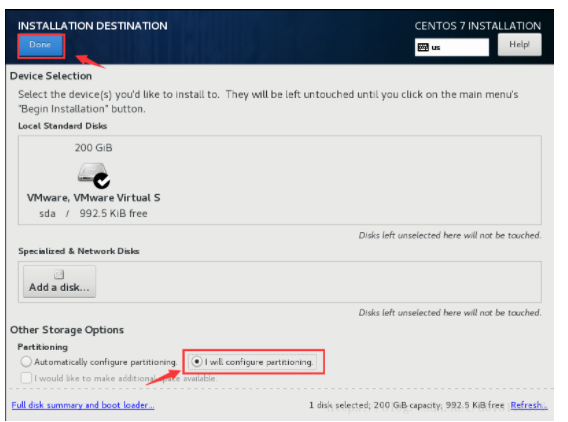Check 'I would like to make additional space available'
568x422 pixels.
[26, 378]
